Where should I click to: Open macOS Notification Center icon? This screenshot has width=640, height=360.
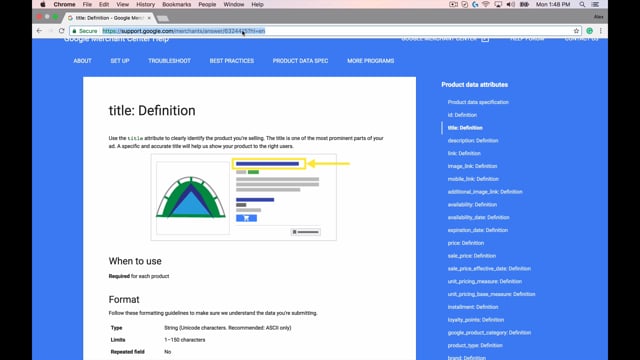596,4
